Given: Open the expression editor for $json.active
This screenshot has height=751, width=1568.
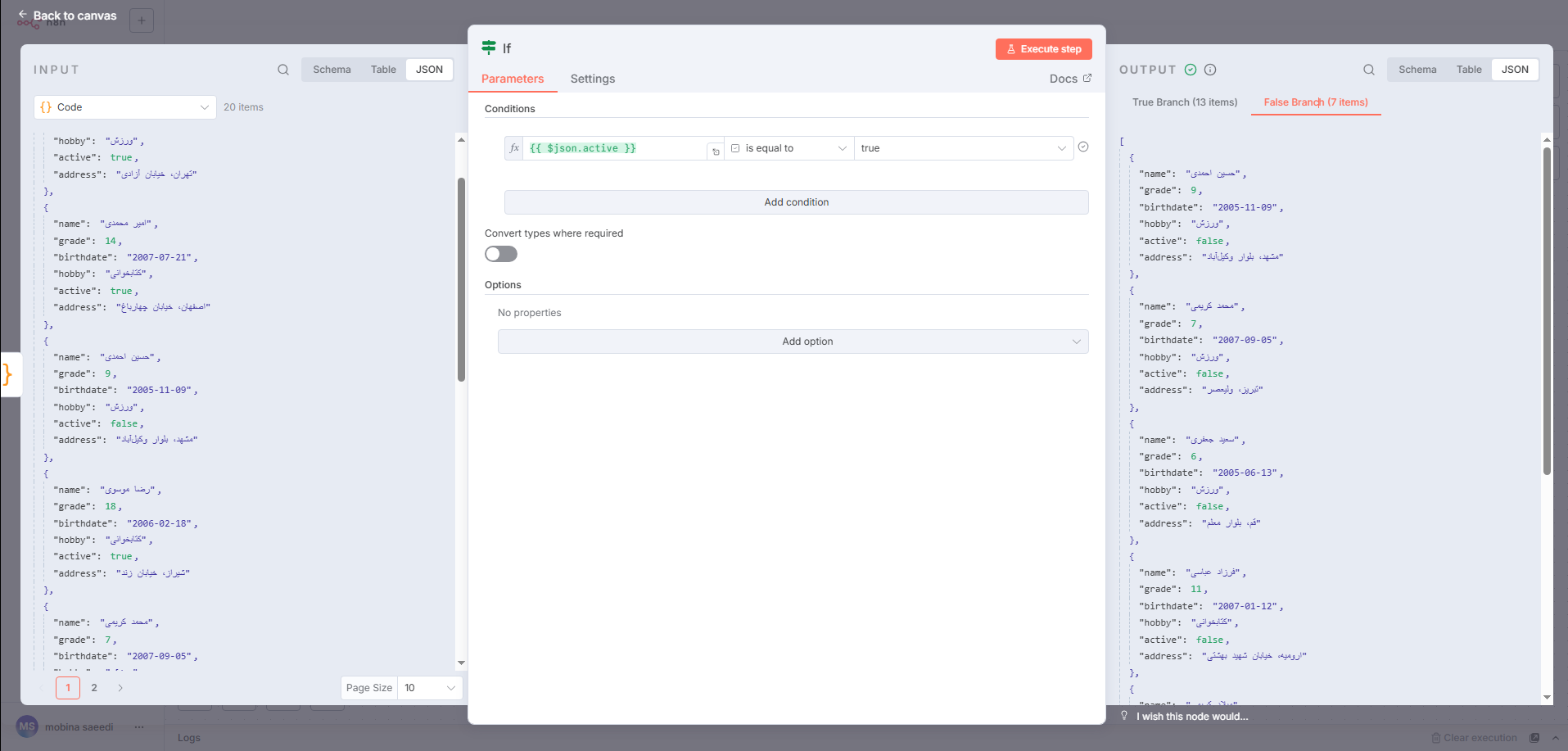Looking at the screenshot, I should click(716, 151).
